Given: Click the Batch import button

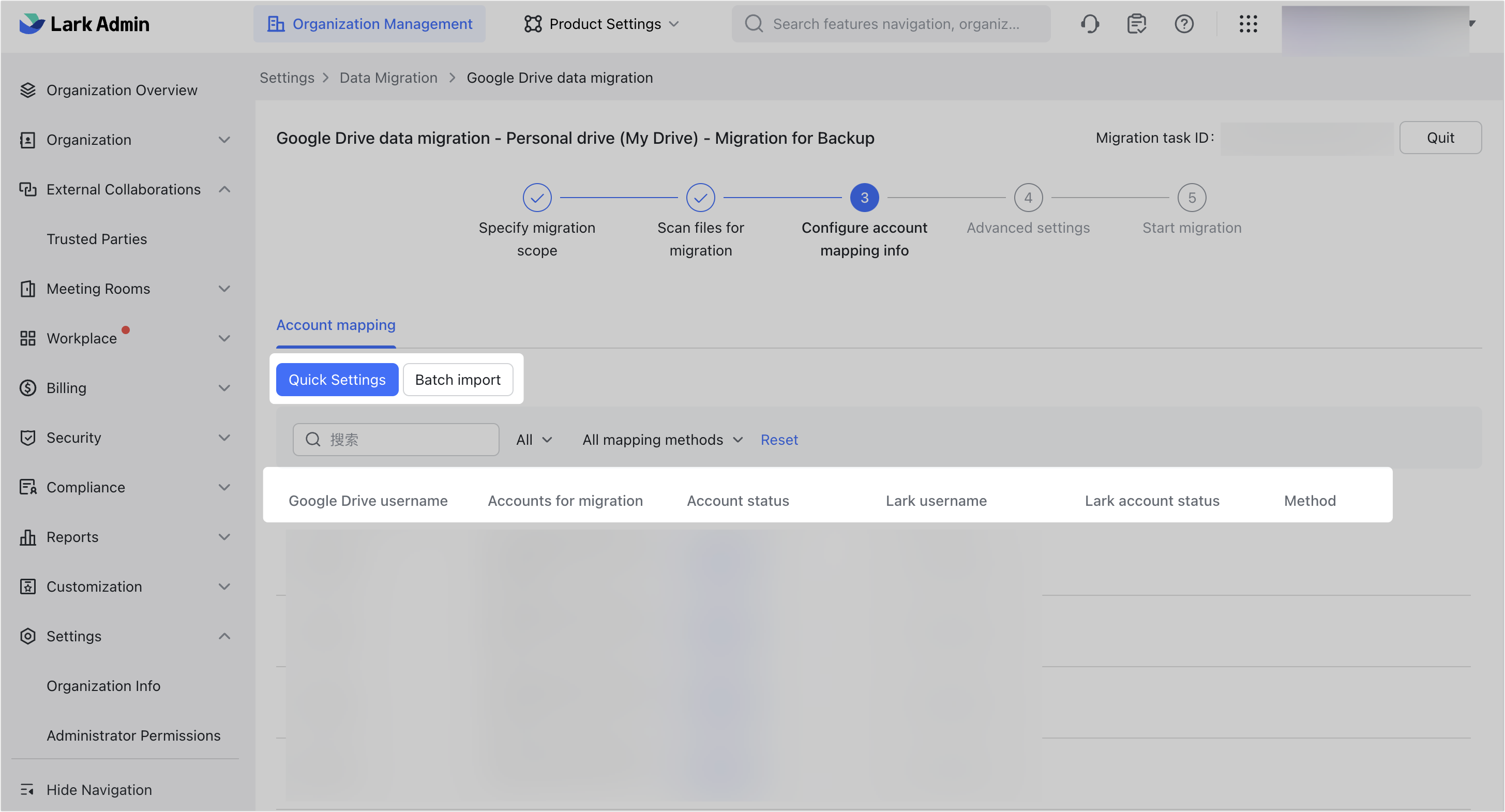Looking at the screenshot, I should pyautogui.click(x=458, y=380).
